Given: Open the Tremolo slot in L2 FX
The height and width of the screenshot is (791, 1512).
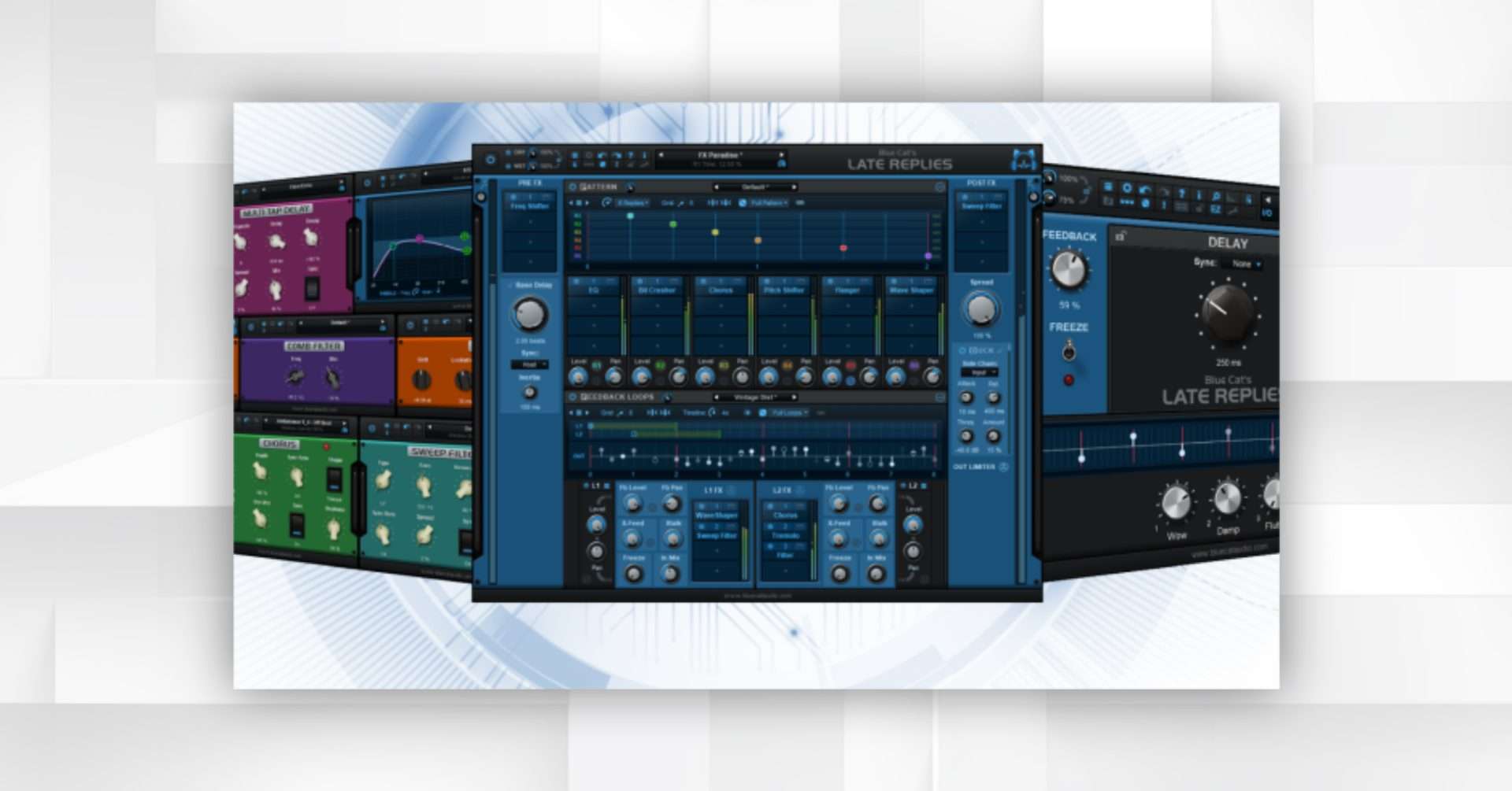Looking at the screenshot, I should pos(785,535).
